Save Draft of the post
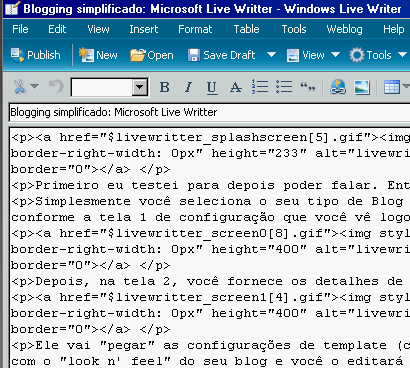 [221, 55]
